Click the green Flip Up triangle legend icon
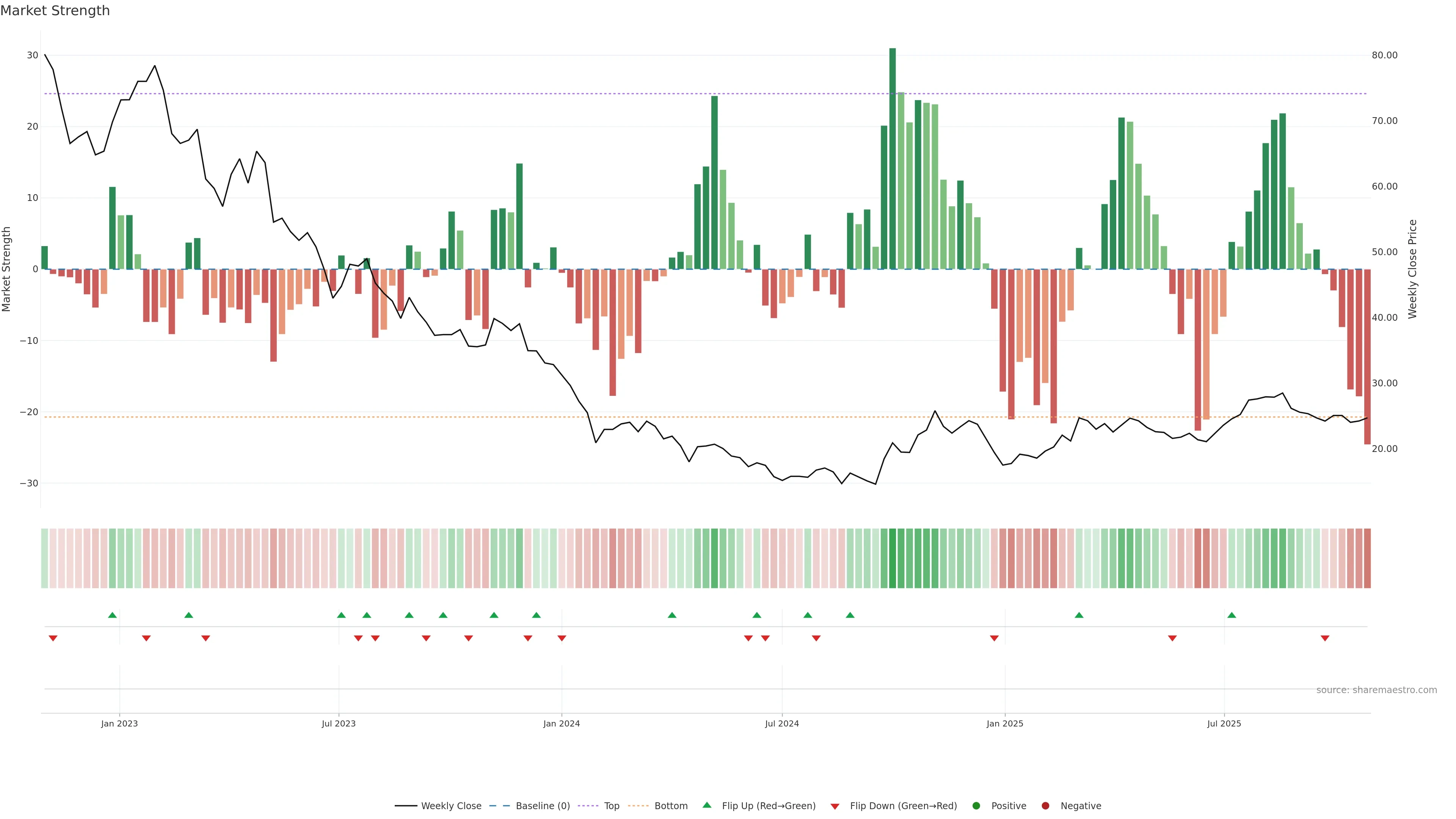The image size is (1456, 819). coord(706,805)
